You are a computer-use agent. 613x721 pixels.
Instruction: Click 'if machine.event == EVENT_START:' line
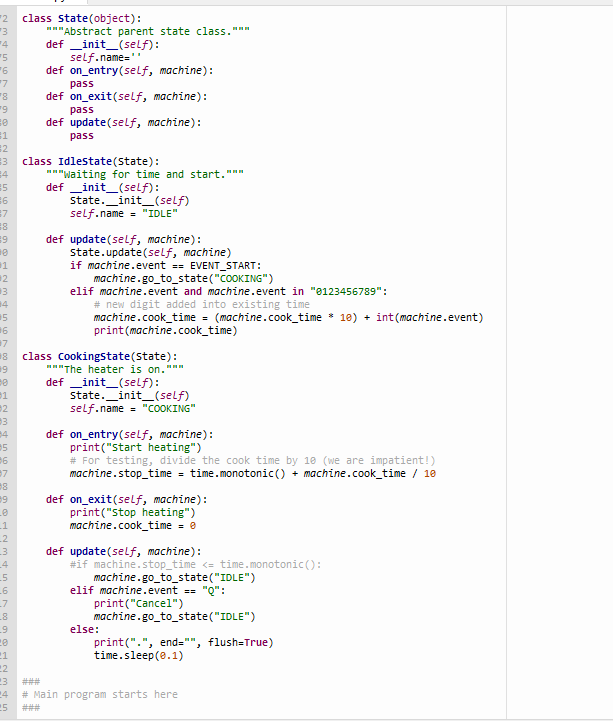(166, 266)
